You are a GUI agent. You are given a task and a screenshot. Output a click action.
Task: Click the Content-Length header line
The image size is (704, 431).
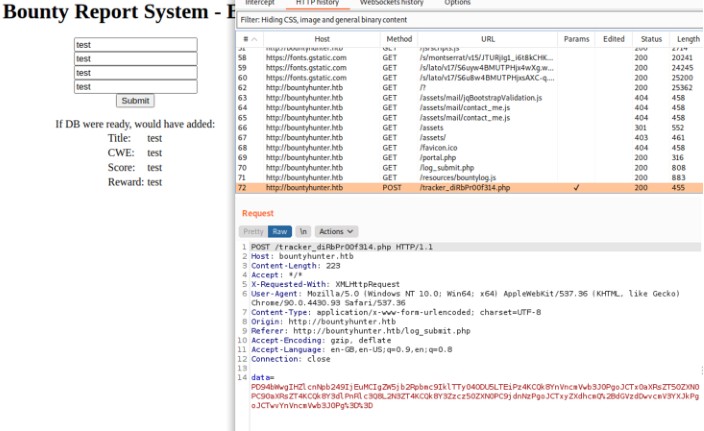tap(295, 266)
